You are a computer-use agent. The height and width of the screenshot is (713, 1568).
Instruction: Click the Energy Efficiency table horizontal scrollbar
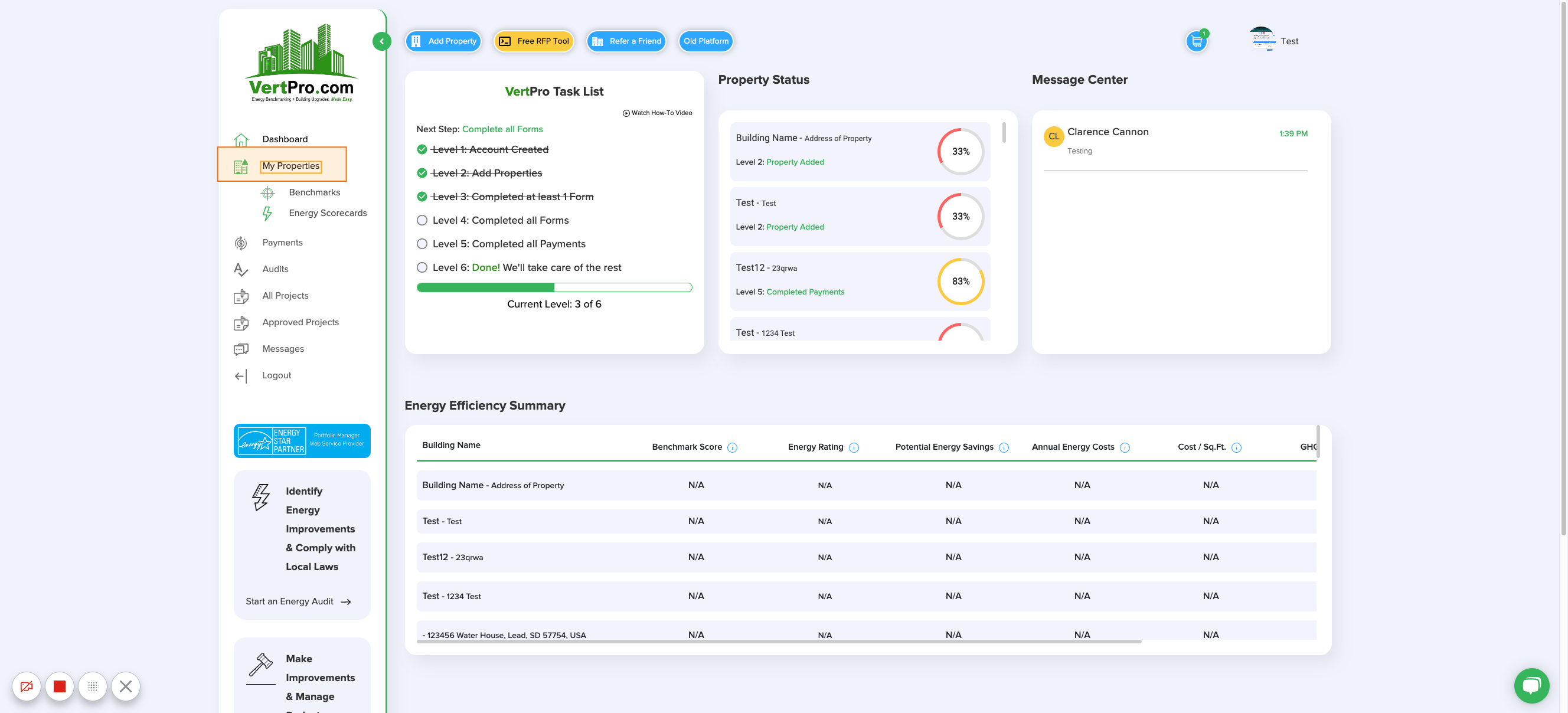[779, 642]
